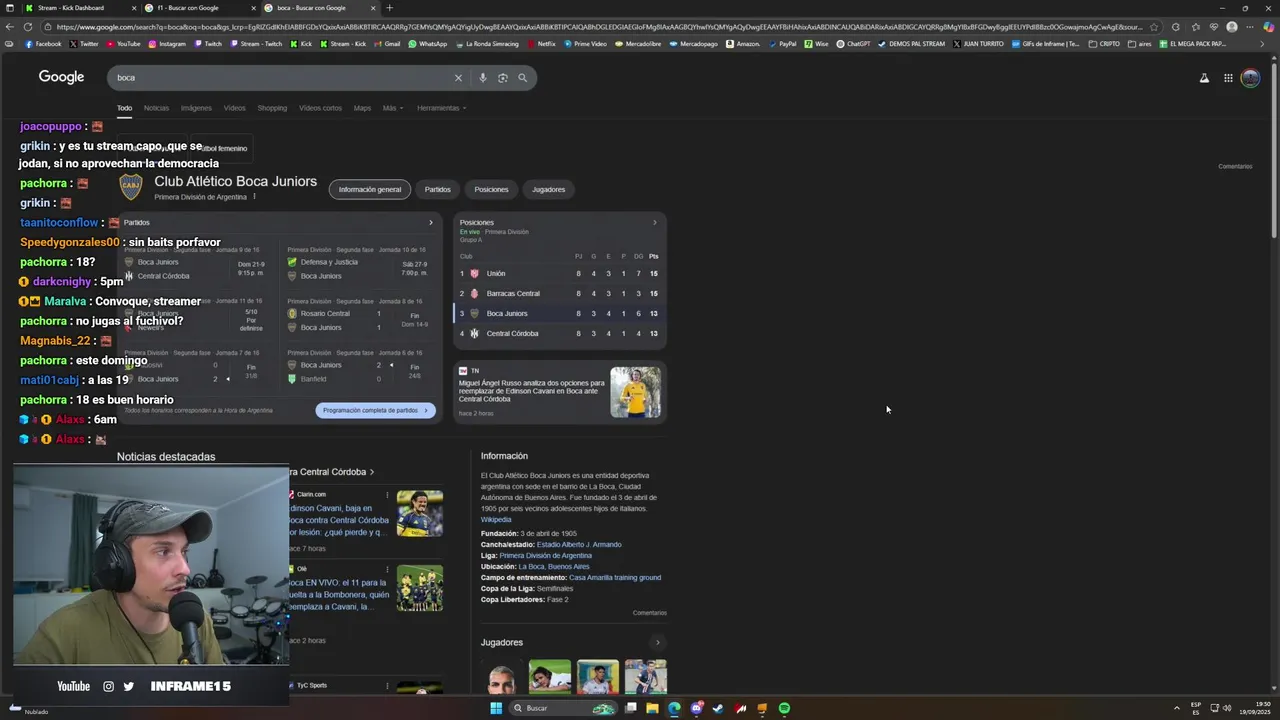Bookmark this page with star icon

1154,27
